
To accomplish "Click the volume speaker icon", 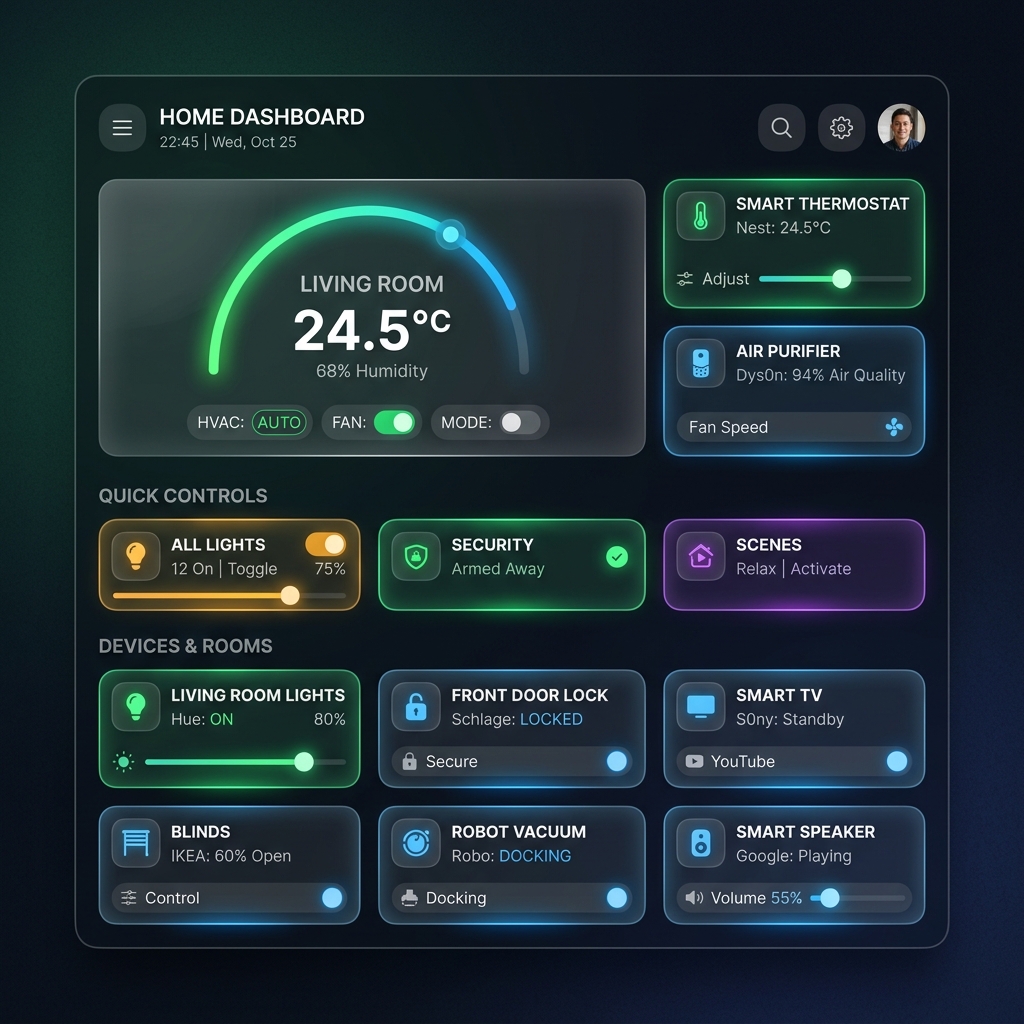I will pyautogui.click(x=694, y=898).
